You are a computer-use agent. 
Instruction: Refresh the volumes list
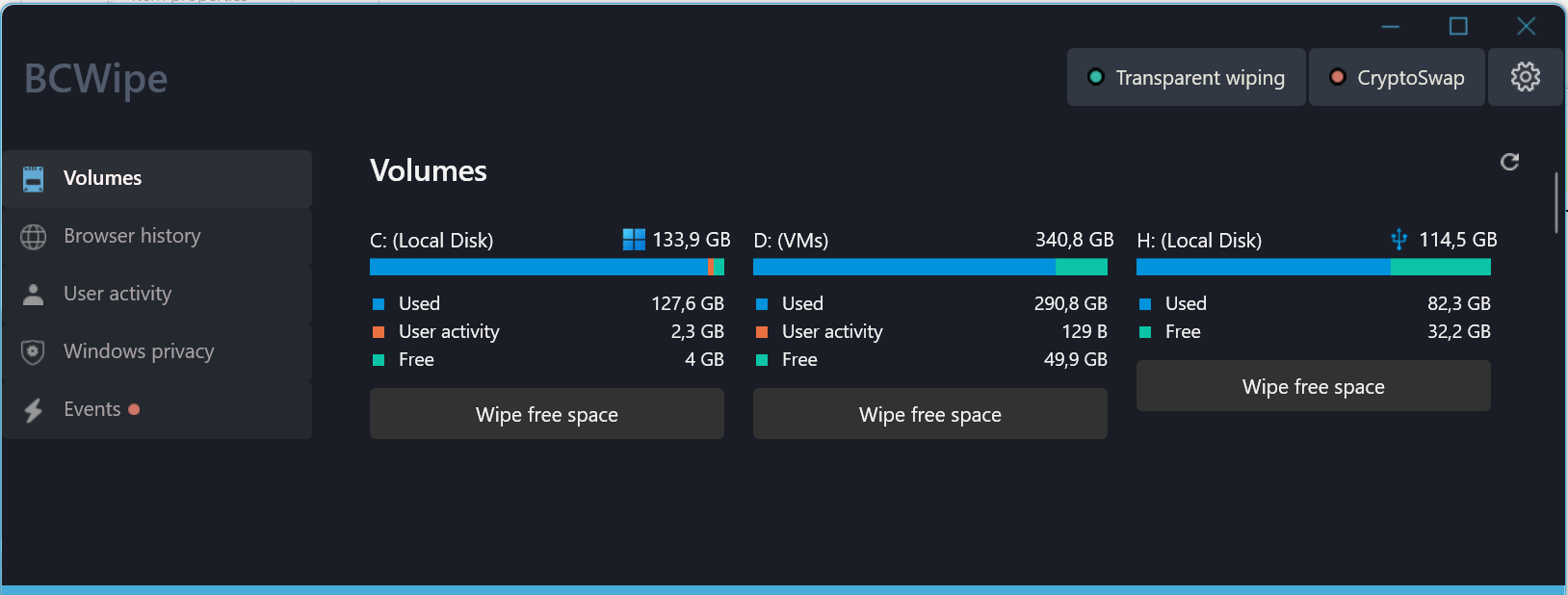coord(1509,162)
